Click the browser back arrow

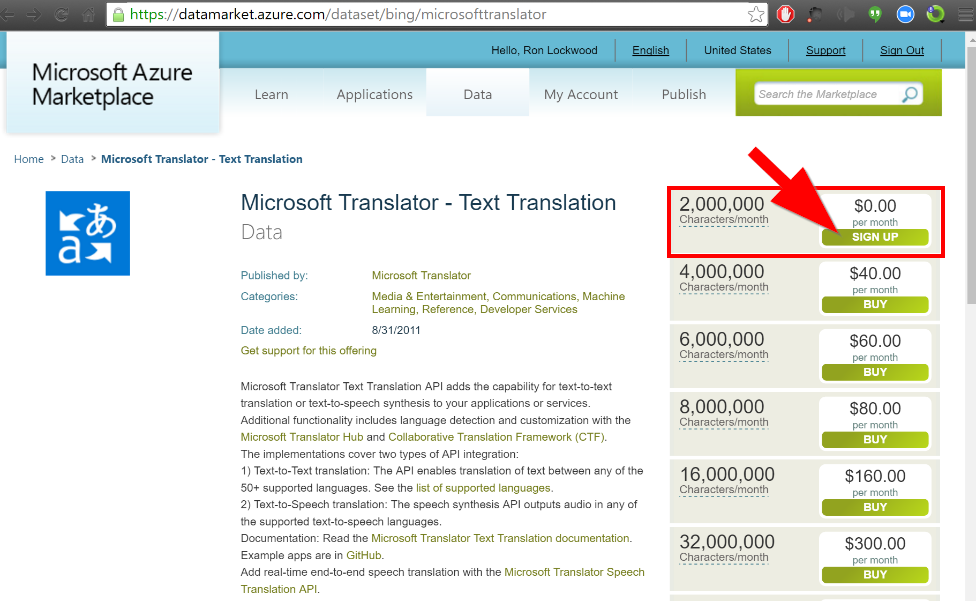point(11,15)
